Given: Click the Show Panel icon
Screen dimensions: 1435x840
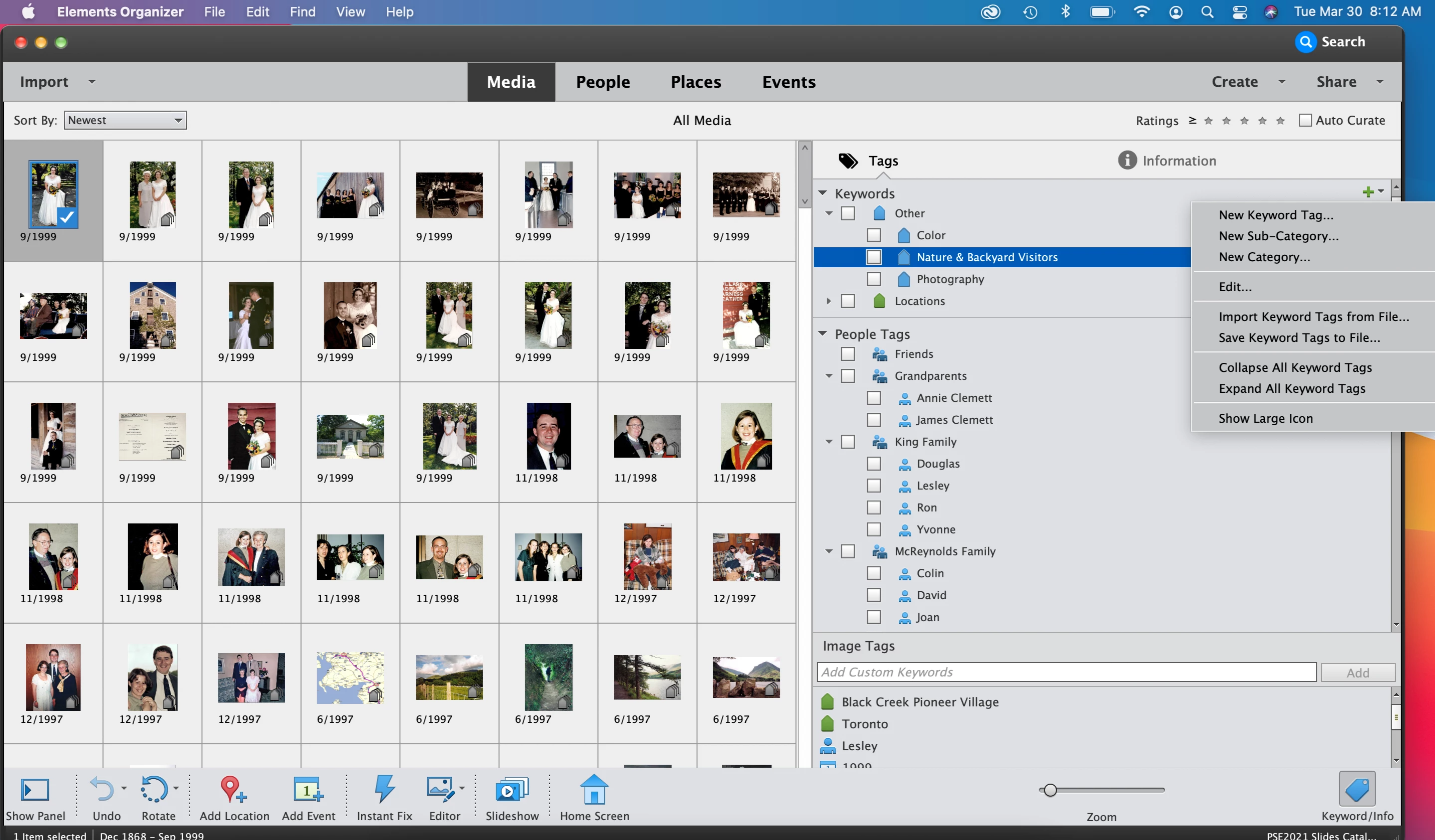Looking at the screenshot, I should (x=35, y=789).
